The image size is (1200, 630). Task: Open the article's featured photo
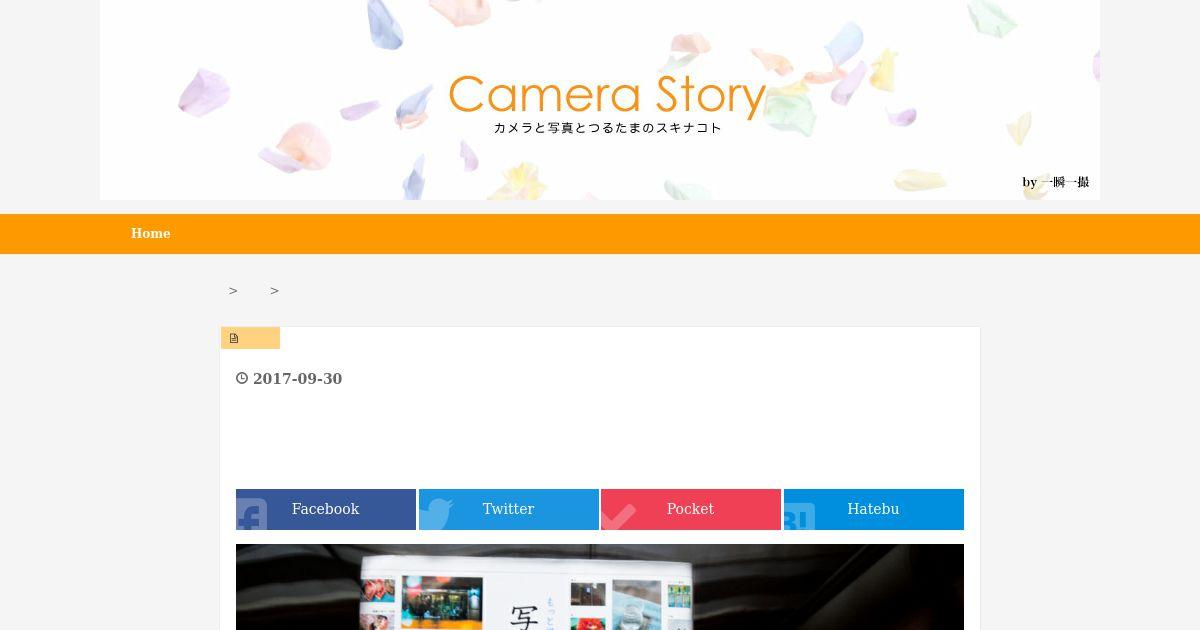pyautogui.click(x=600, y=587)
